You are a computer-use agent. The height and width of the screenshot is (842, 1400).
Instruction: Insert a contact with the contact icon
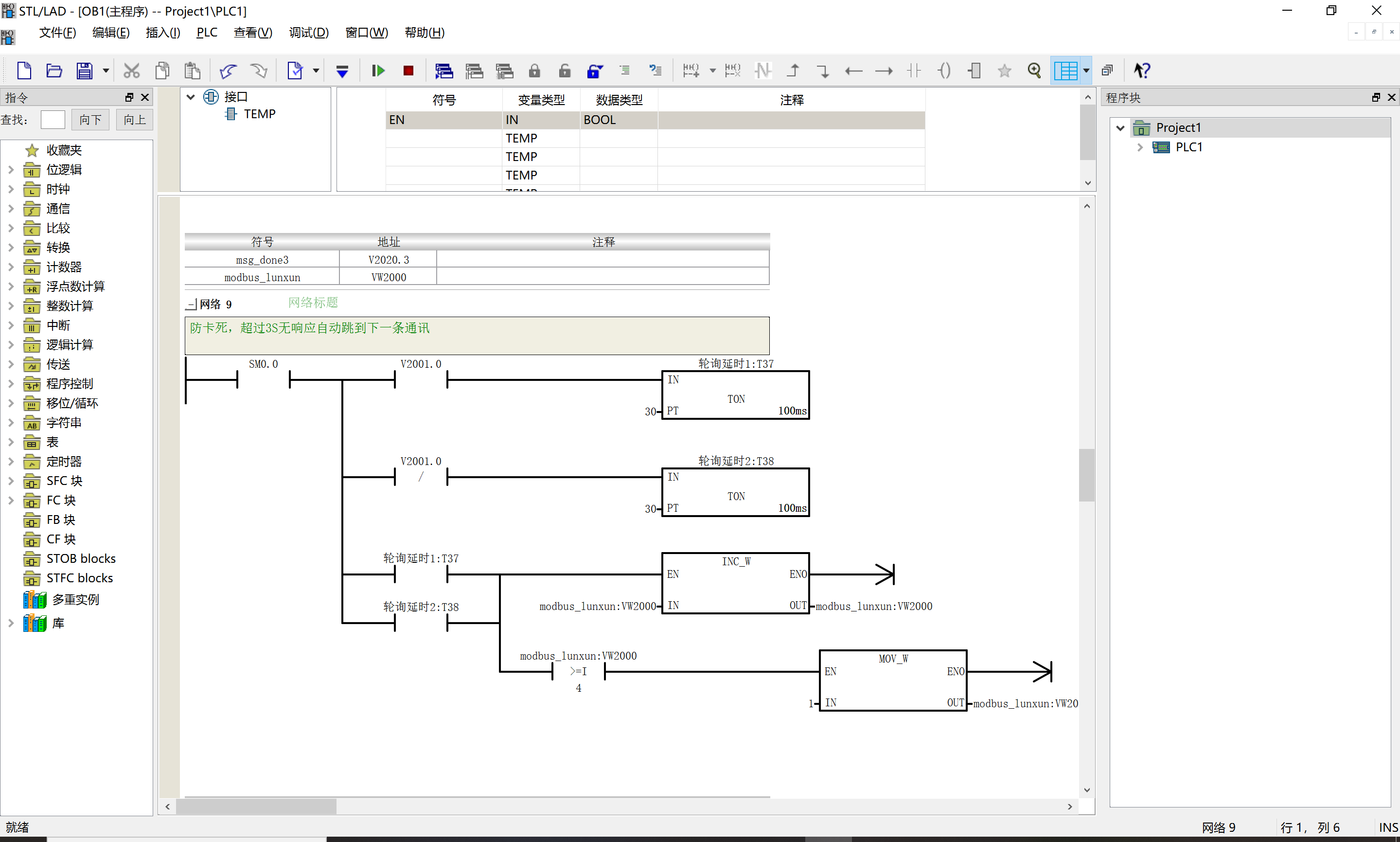click(x=914, y=71)
